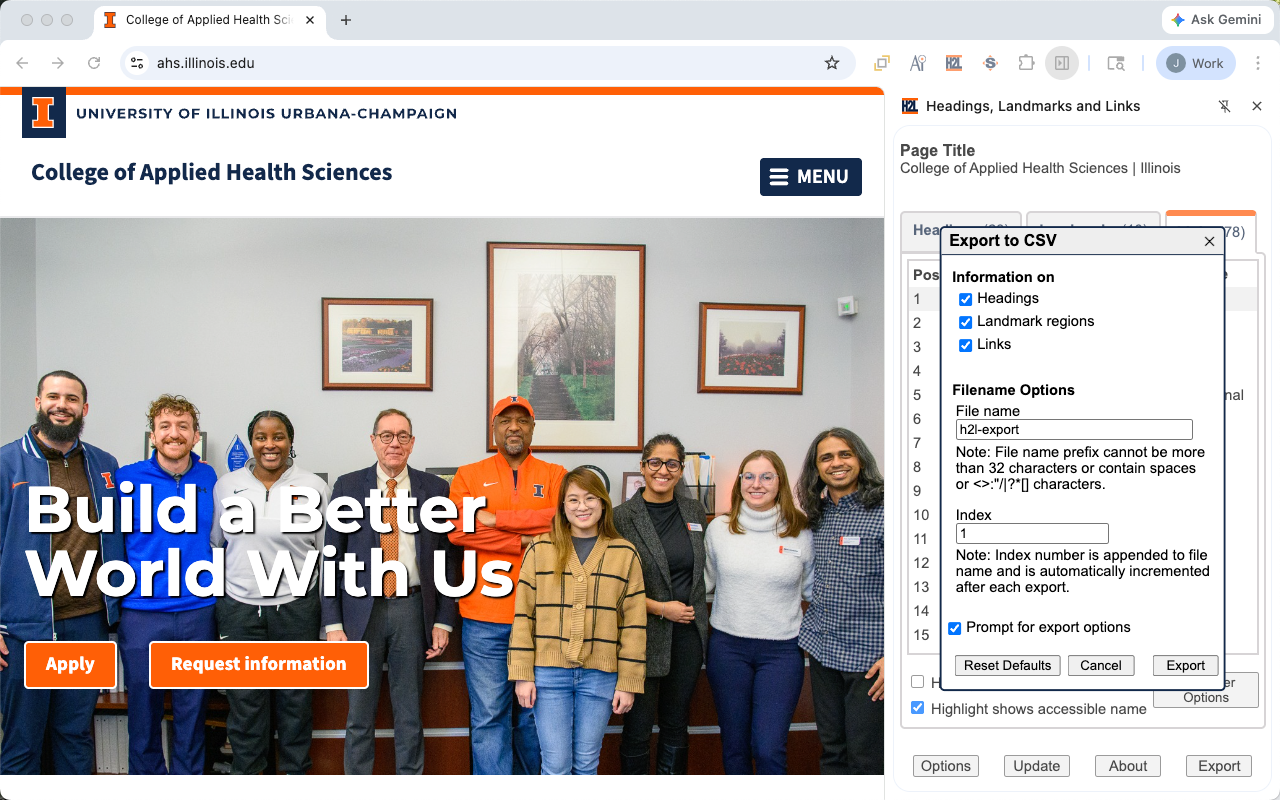Uncheck the Landmark regions checkbox
Image resolution: width=1280 pixels, height=800 pixels.
click(x=965, y=322)
